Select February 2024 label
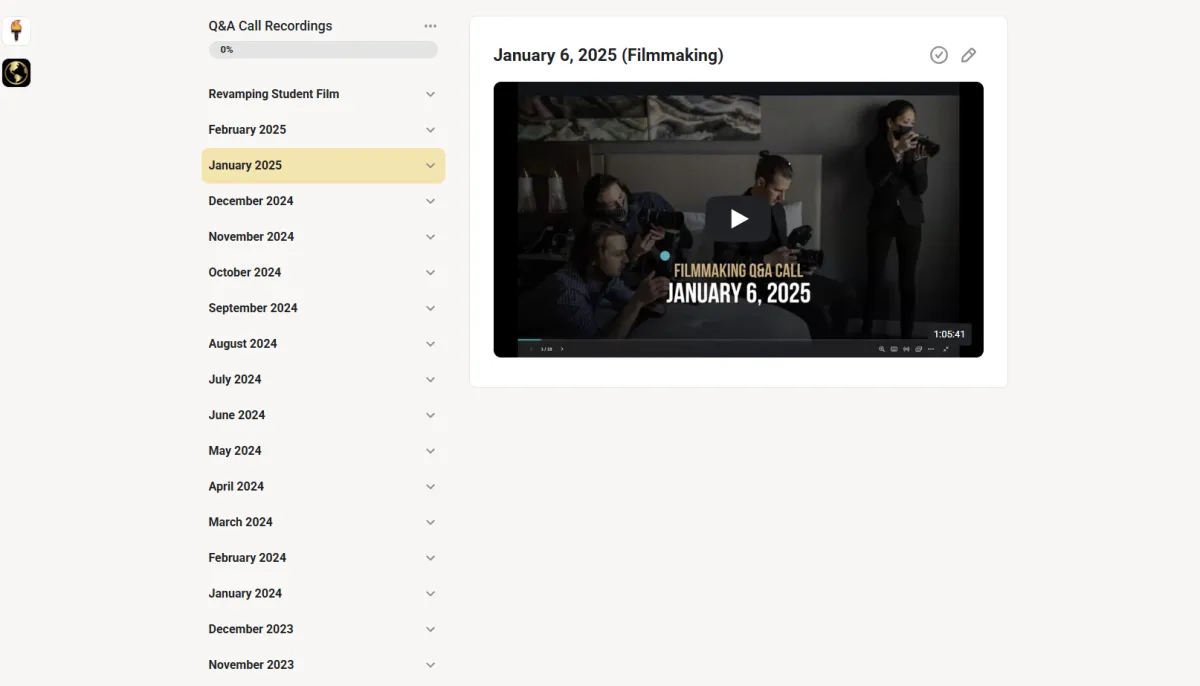1200x686 pixels. (x=247, y=558)
